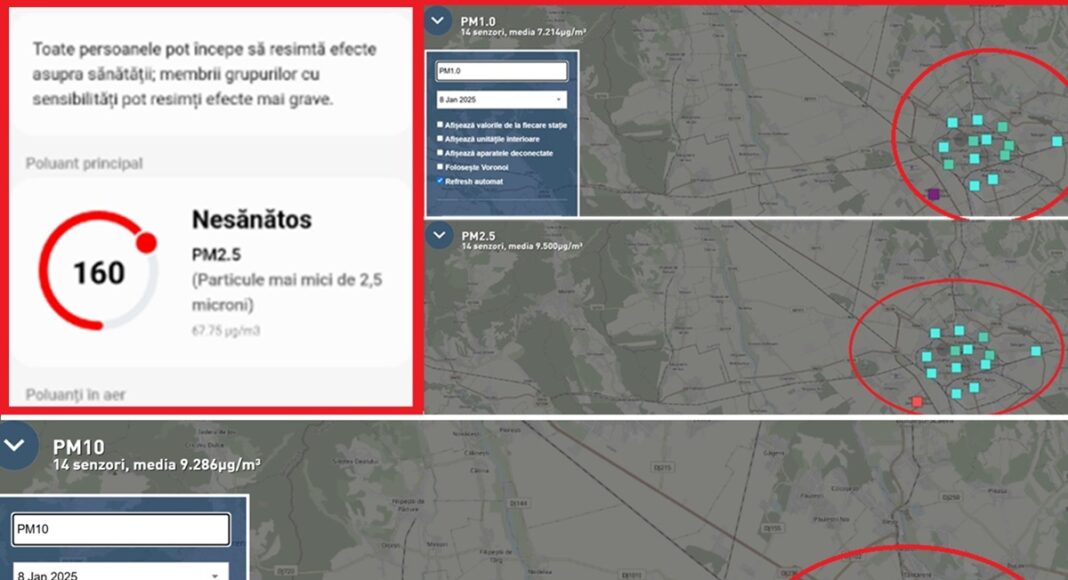This screenshot has height=580, width=1068.
Task: Disable the 'Refresh automat' checkbox
Action: click(439, 181)
